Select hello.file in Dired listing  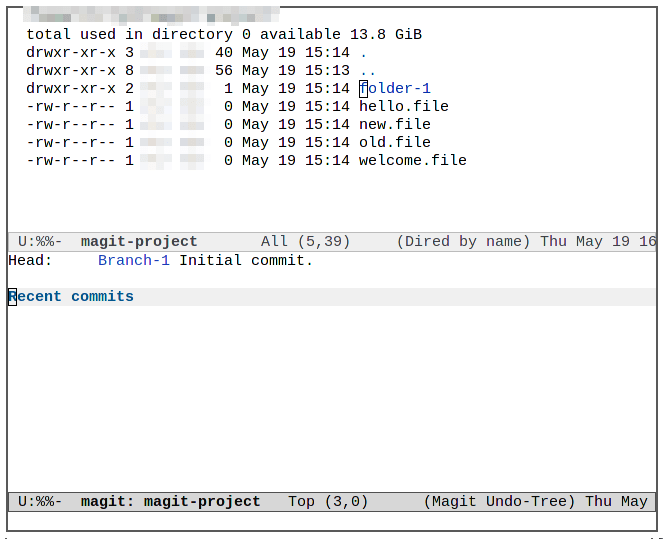coord(404,106)
